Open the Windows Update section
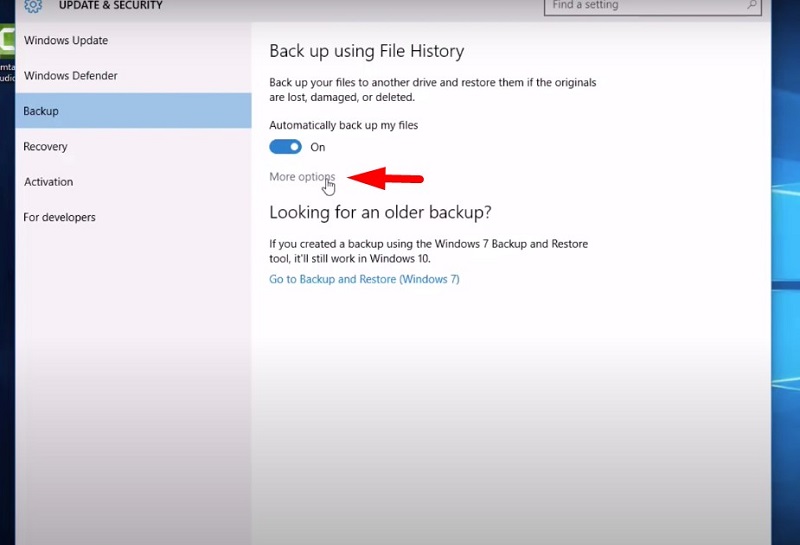800x545 pixels. click(66, 41)
